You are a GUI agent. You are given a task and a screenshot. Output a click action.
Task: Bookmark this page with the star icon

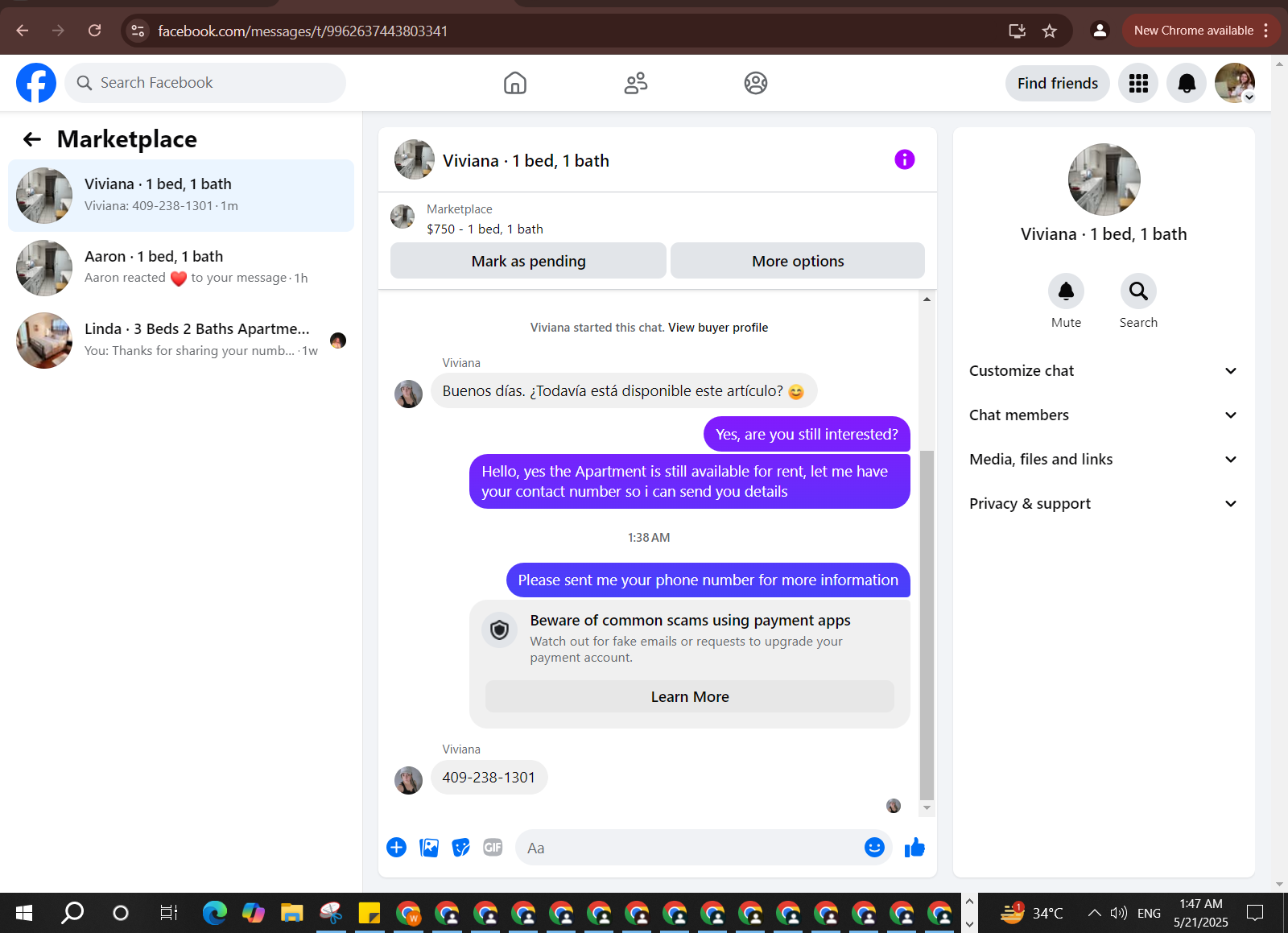1050,31
